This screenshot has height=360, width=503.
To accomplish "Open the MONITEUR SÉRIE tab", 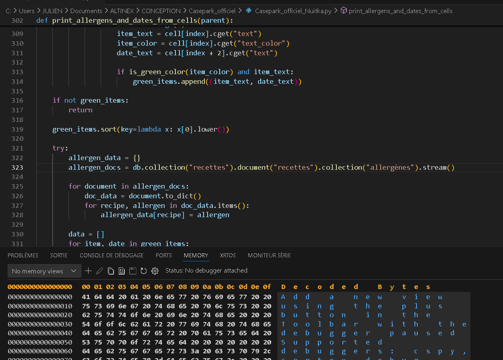I will [269, 255].
